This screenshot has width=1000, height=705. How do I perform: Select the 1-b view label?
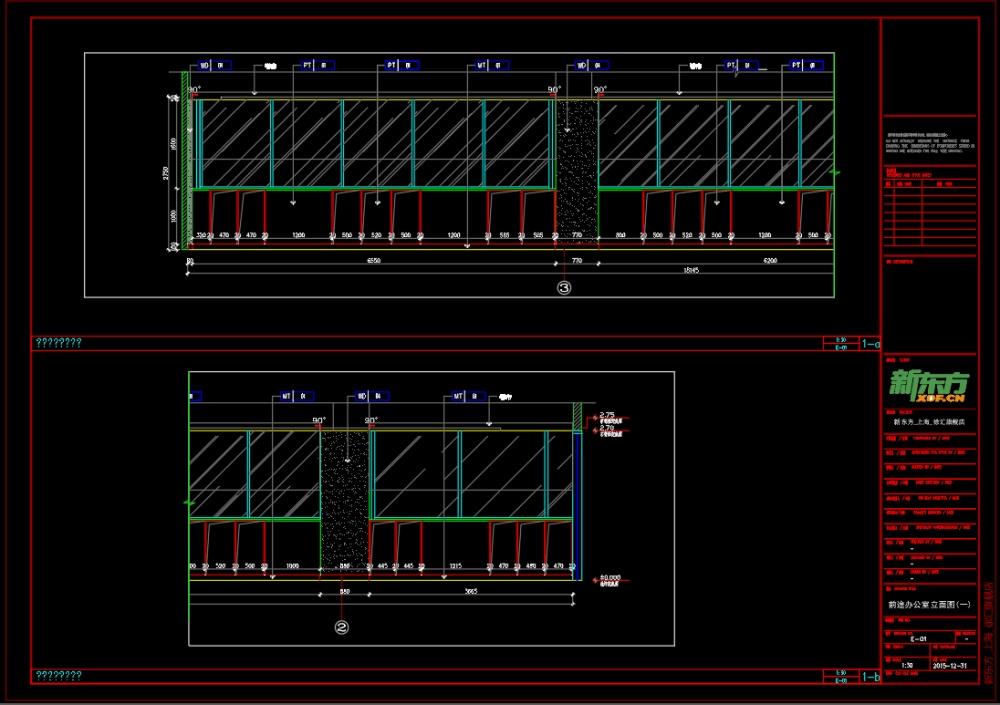870,678
